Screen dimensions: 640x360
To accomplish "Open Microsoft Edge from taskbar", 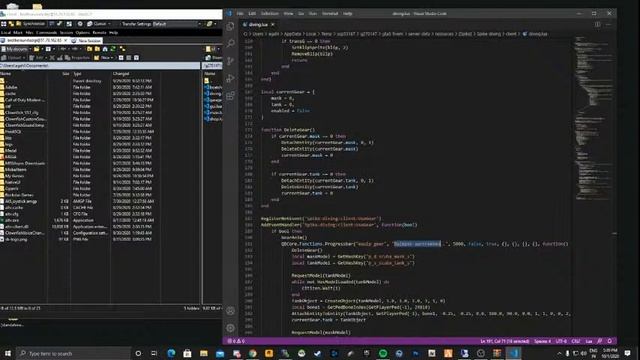I will (171, 353).
